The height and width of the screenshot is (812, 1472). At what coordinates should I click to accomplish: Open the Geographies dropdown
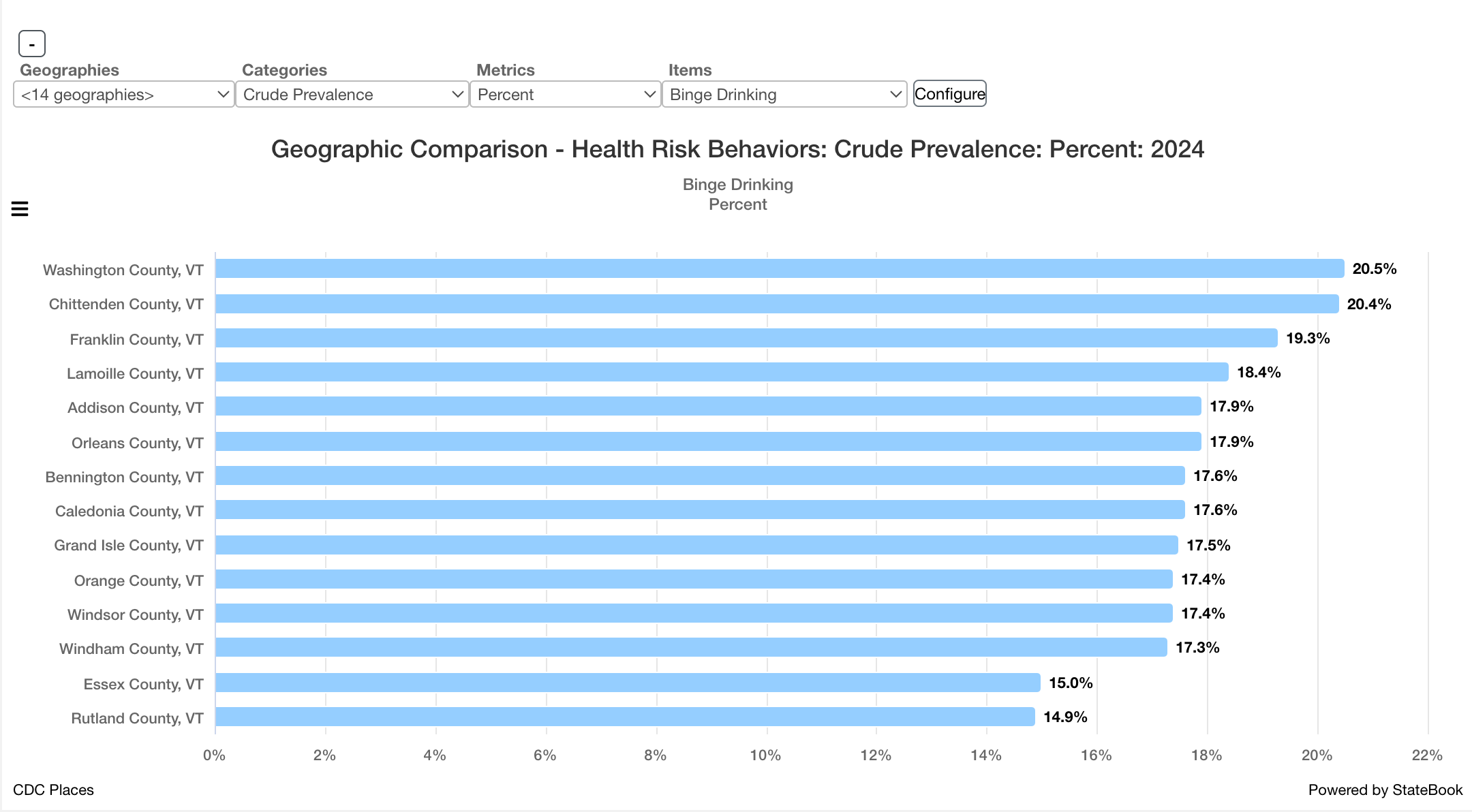[123, 95]
